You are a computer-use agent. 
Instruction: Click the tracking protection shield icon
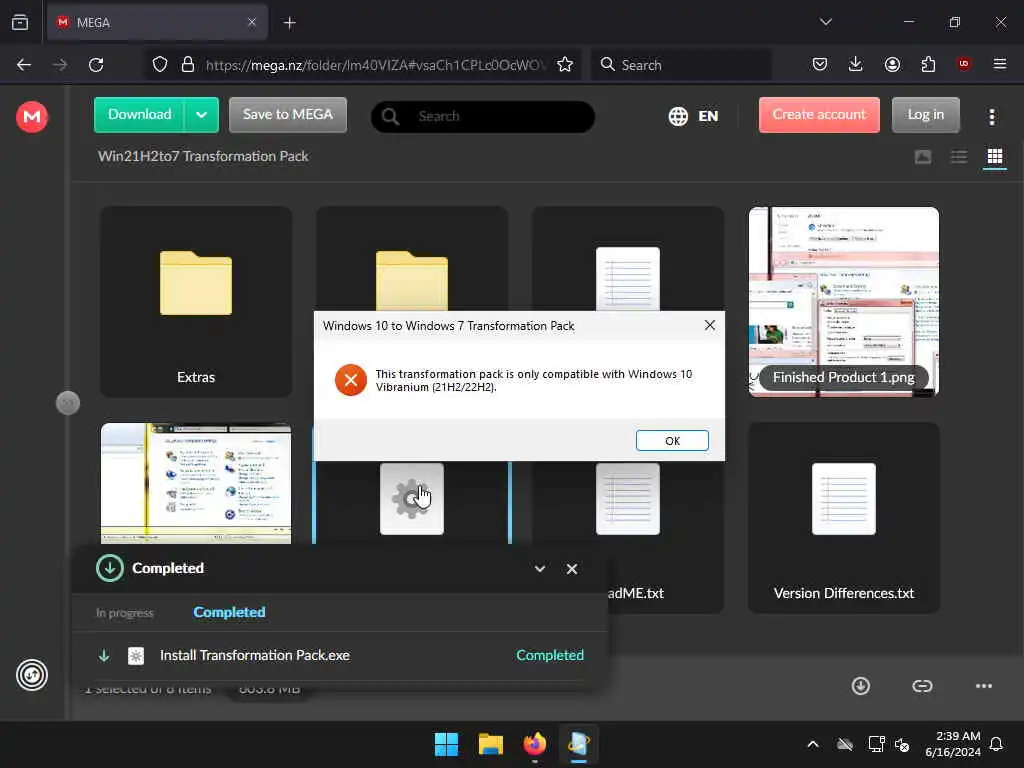(160, 64)
